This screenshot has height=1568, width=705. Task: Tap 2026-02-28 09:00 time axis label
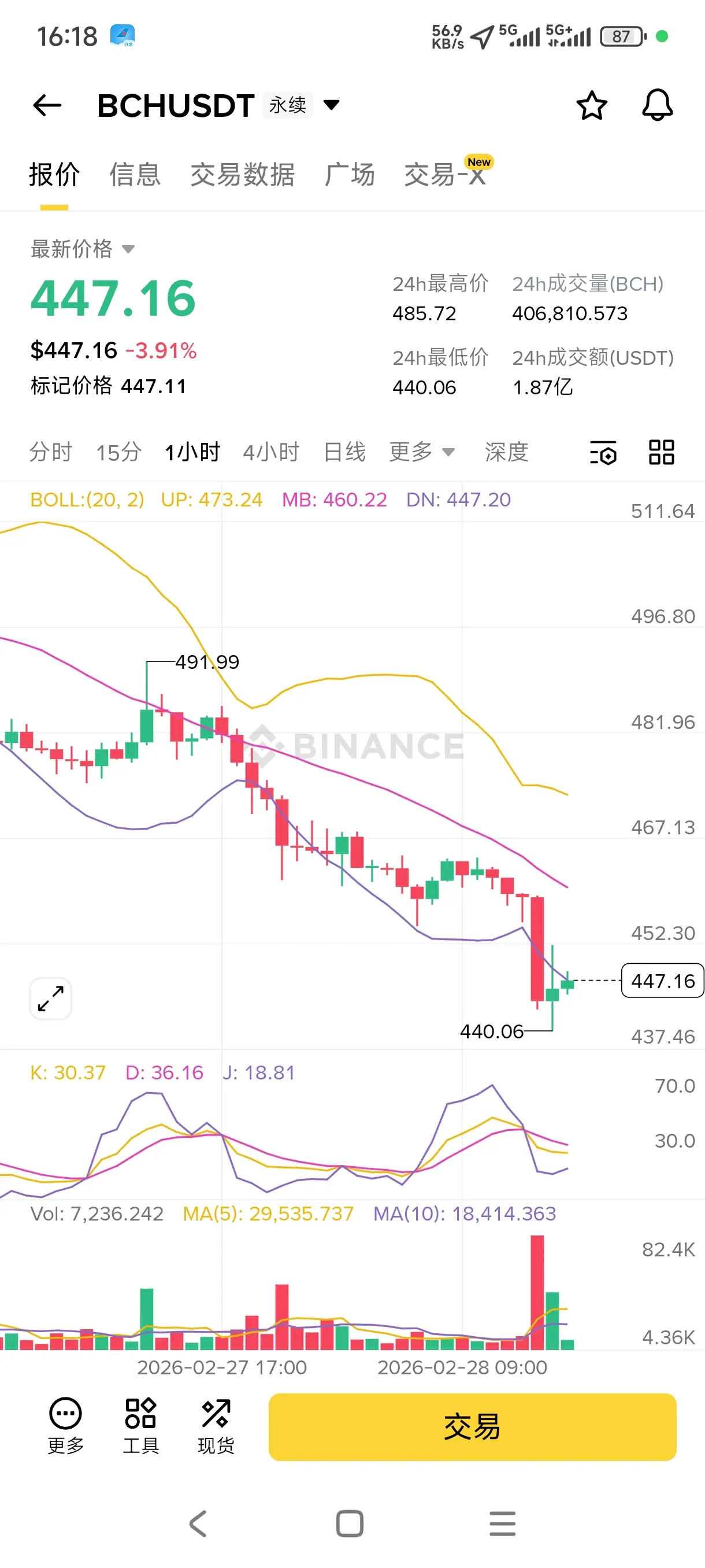(462, 1367)
